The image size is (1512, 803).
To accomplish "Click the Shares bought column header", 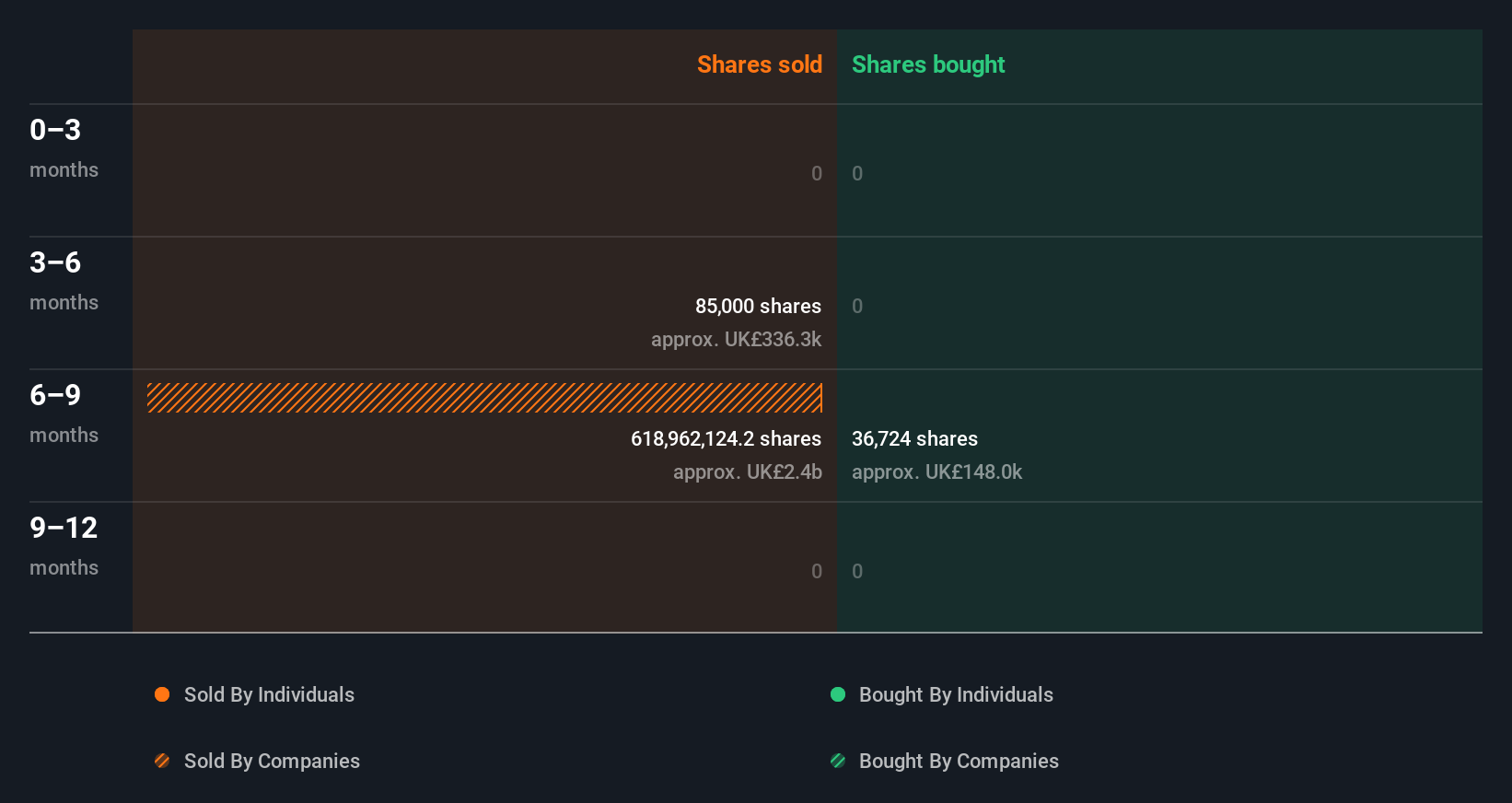I will [x=928, y=64].
